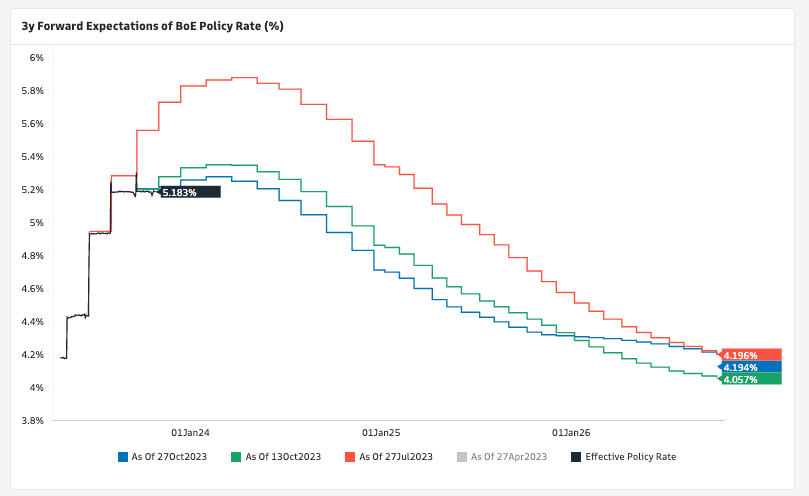Click the chart title about BoE Policy Rate
This screenshot has height=496, width=809.
click(153, 26)
